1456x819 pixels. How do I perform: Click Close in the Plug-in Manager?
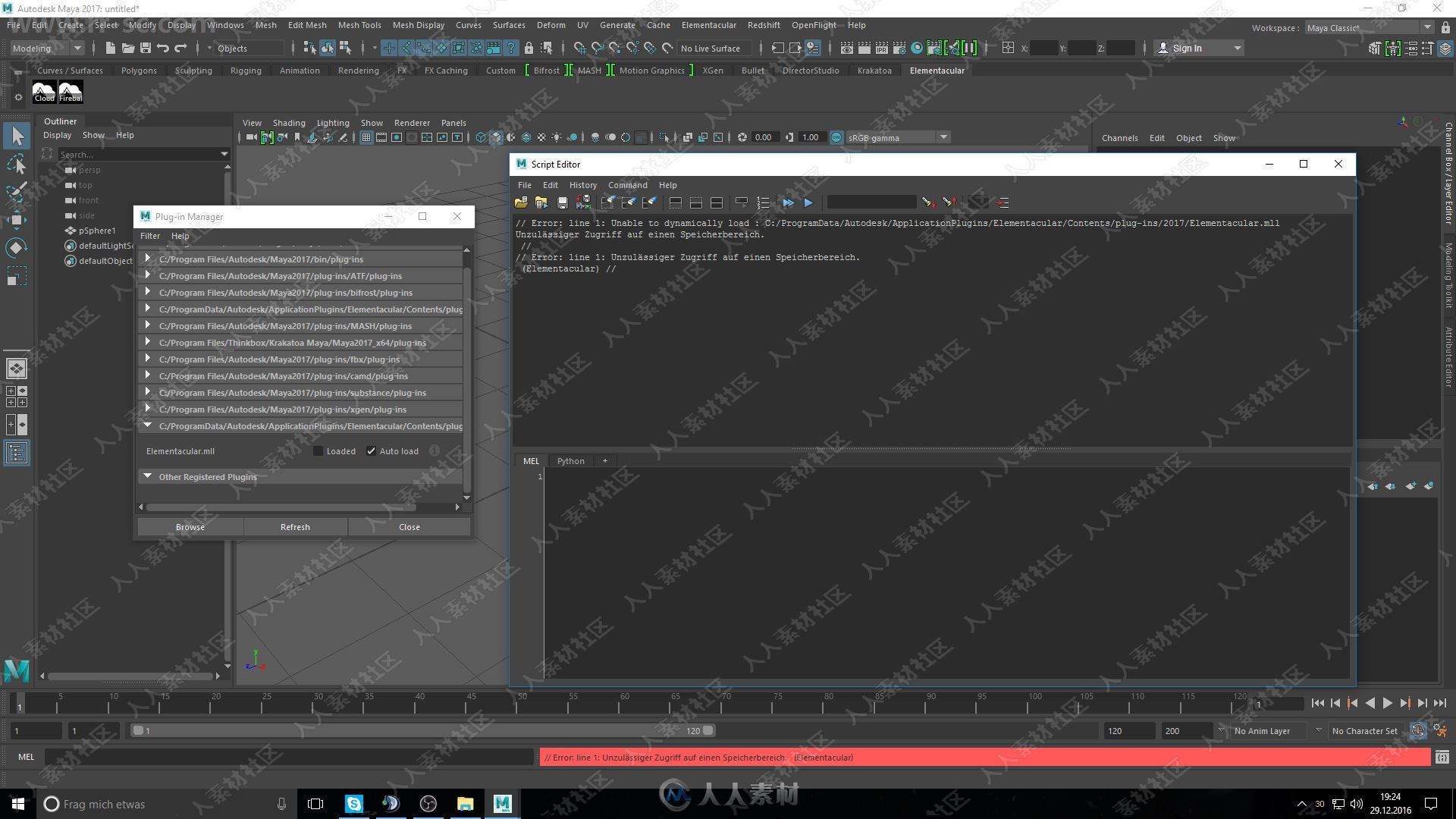click(x=409, y=527)
